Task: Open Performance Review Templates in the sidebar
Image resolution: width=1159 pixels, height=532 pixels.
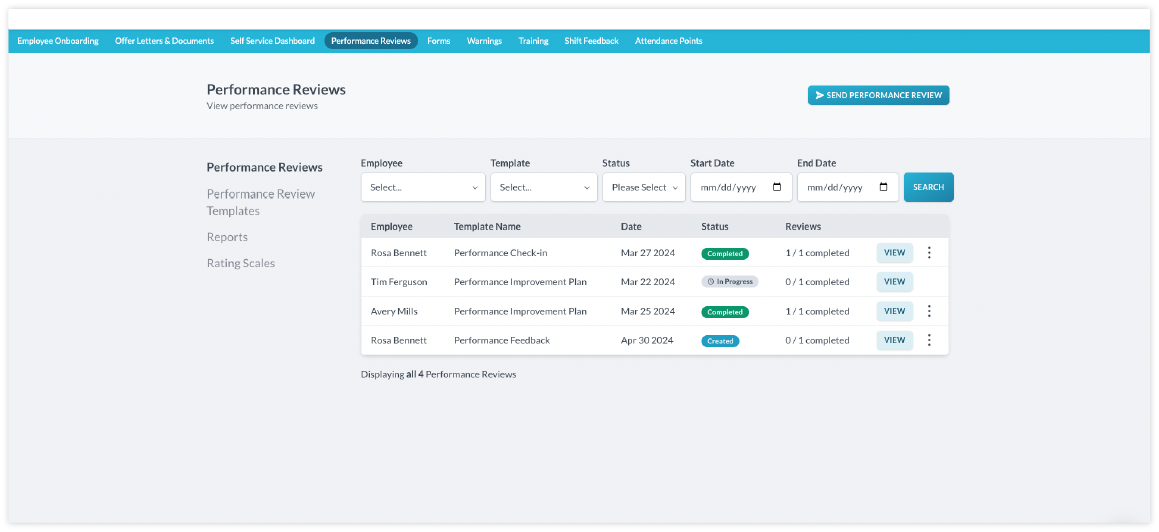Action: 261,202
